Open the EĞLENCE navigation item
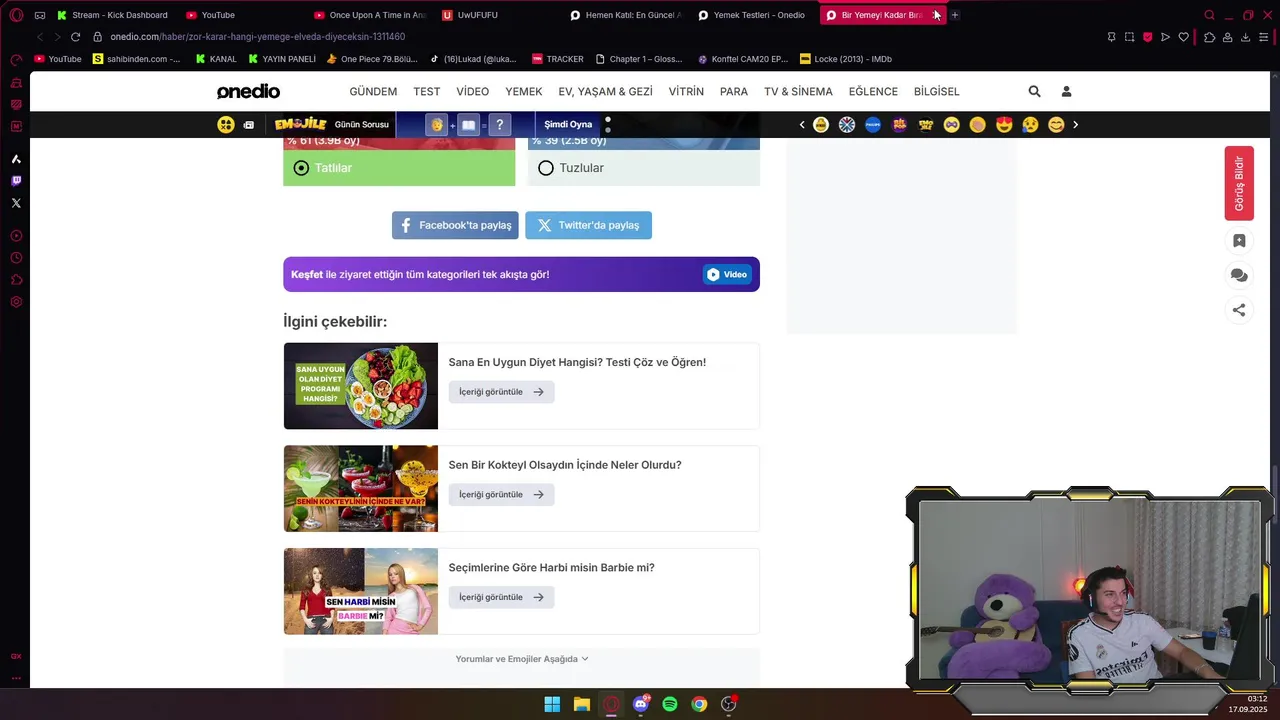 point(873,91)
